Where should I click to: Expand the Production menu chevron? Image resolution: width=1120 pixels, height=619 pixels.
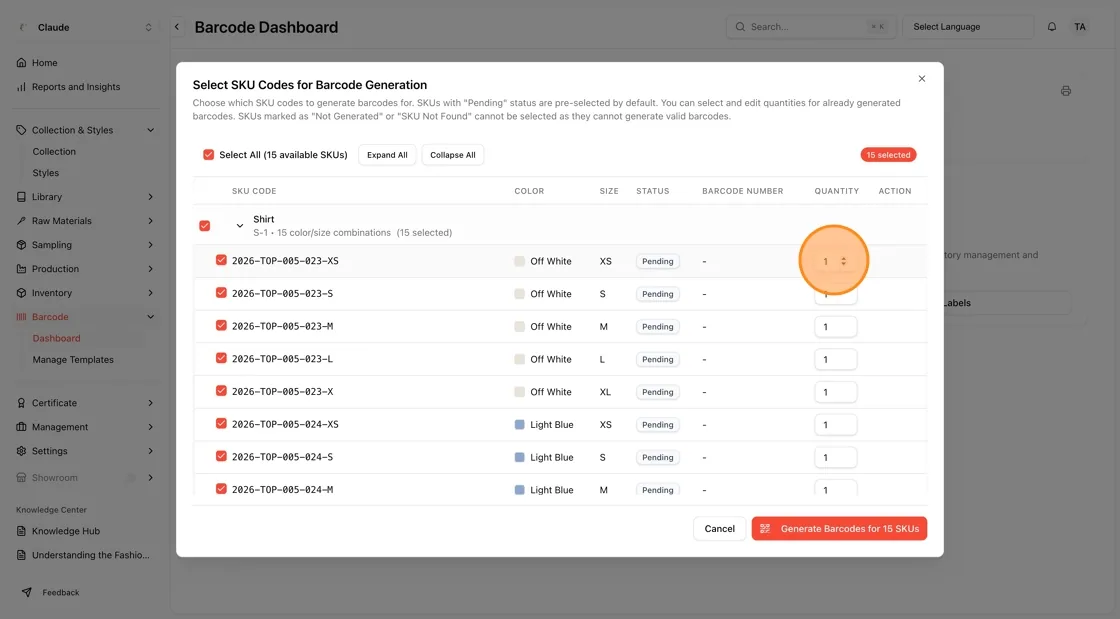pyautogui.click(x=151, y=269)
